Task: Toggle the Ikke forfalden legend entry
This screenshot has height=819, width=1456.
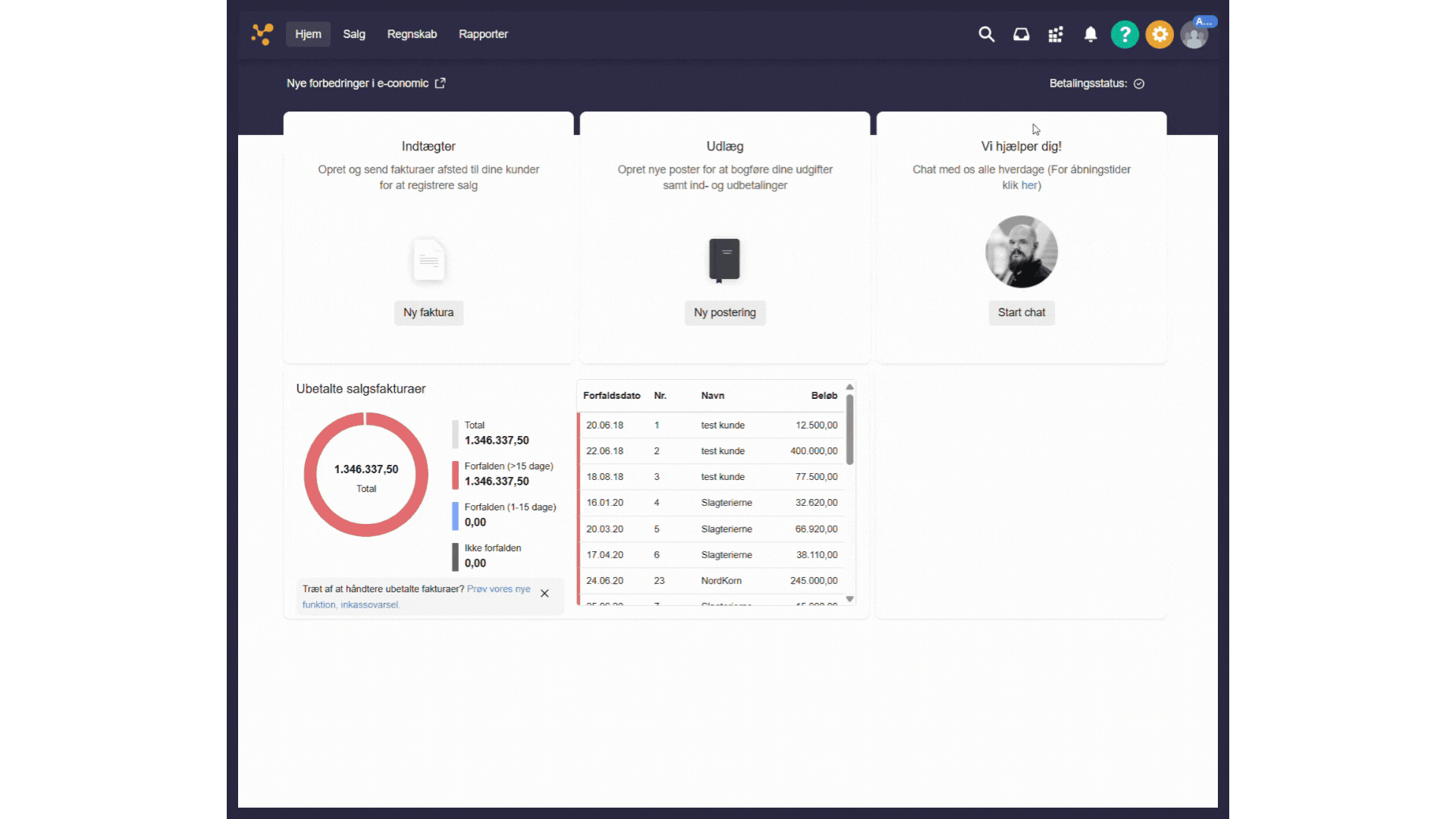Action: click(493, 555)
